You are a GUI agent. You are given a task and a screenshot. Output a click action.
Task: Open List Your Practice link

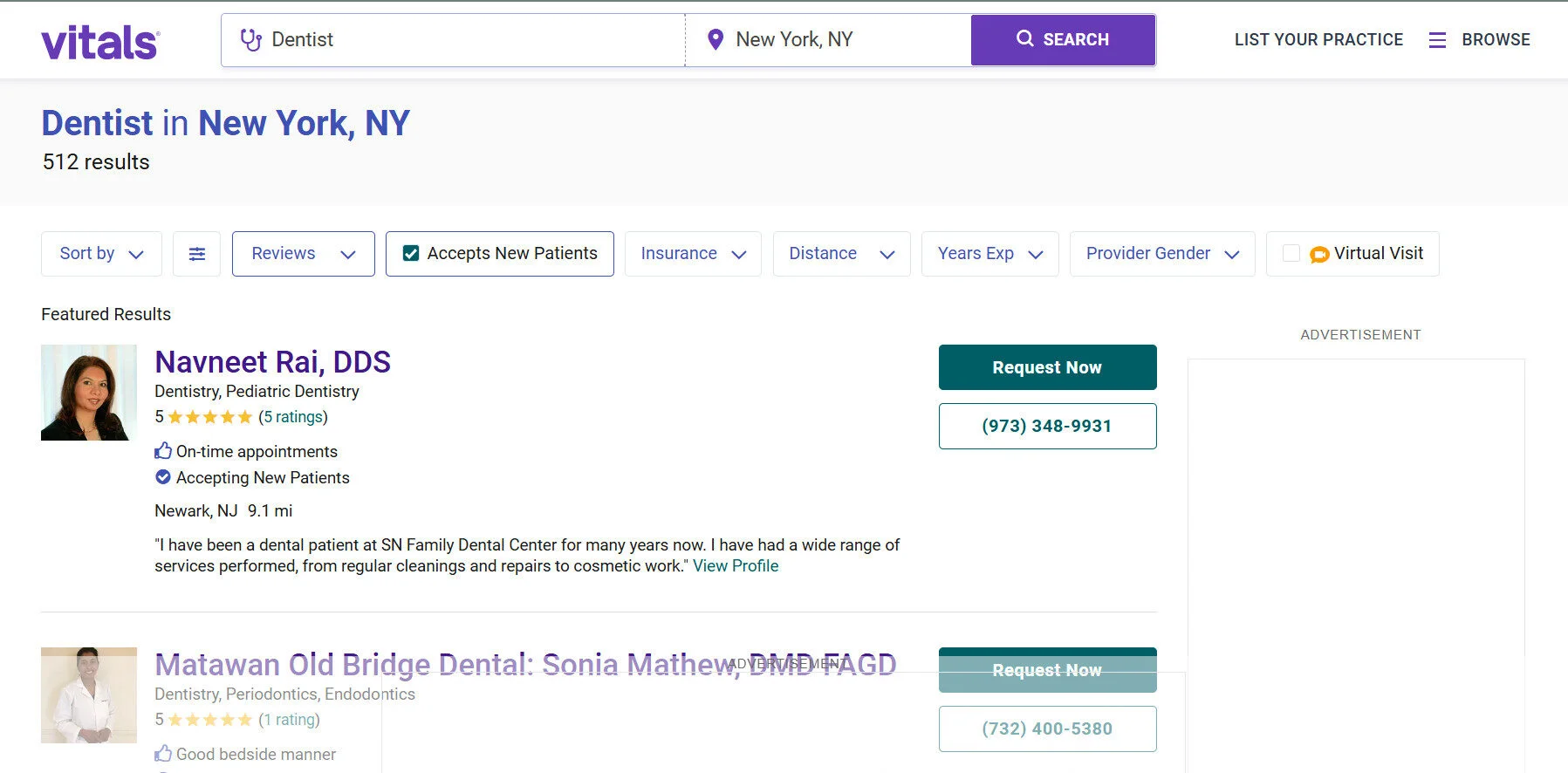pos(1318,40)
